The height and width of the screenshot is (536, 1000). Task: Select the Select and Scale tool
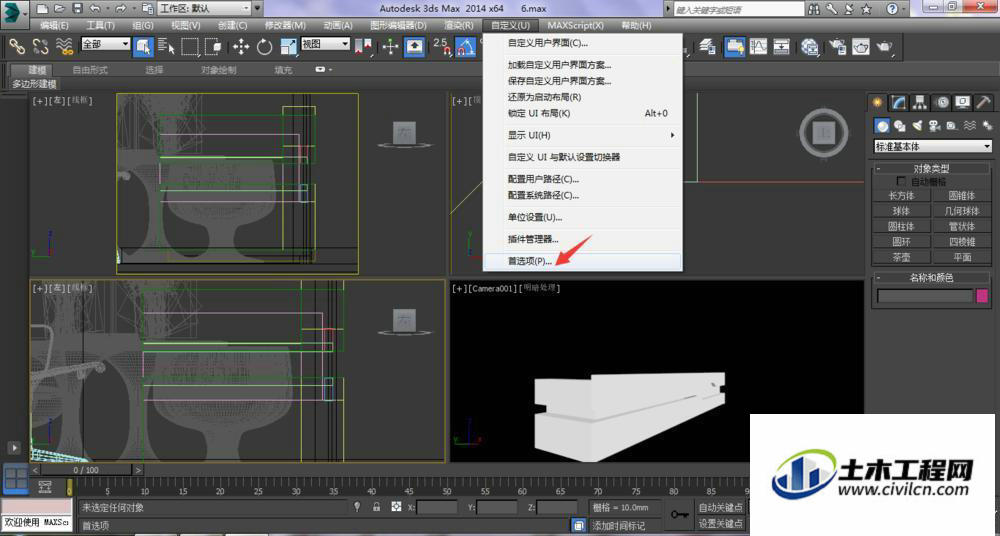[x=288, y=46]
